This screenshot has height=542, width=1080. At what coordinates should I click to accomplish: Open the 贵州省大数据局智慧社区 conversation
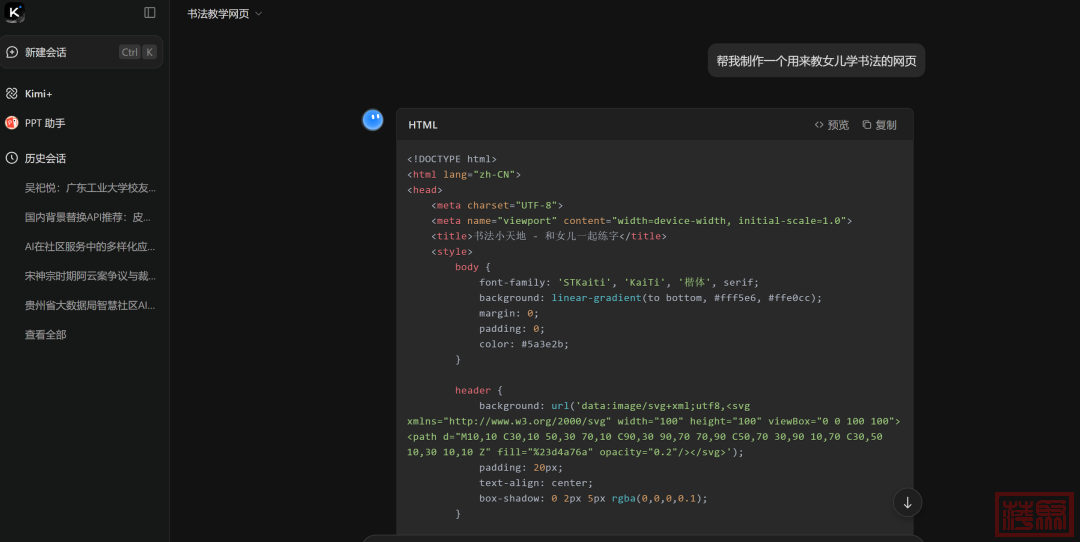pos(90,306)
